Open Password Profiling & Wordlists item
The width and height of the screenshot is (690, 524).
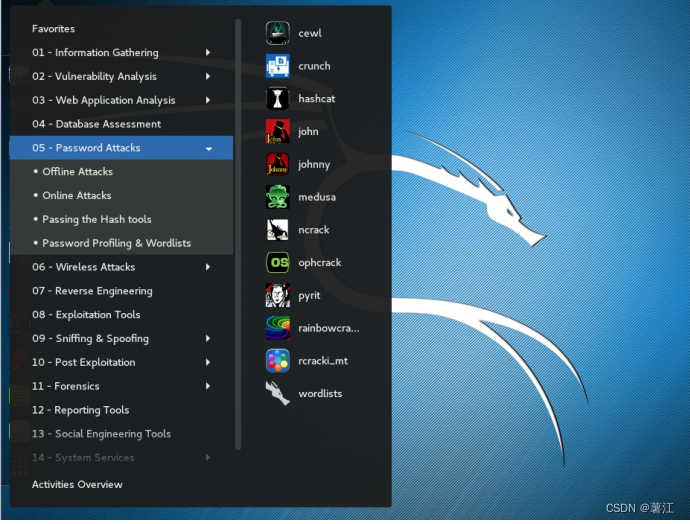tap(121, 243)
